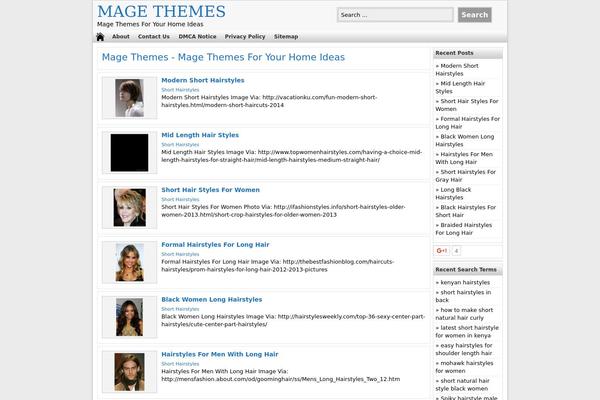Open the Black Women Long Hairstyles post title
600x400 pixels.
coord(212,299)
